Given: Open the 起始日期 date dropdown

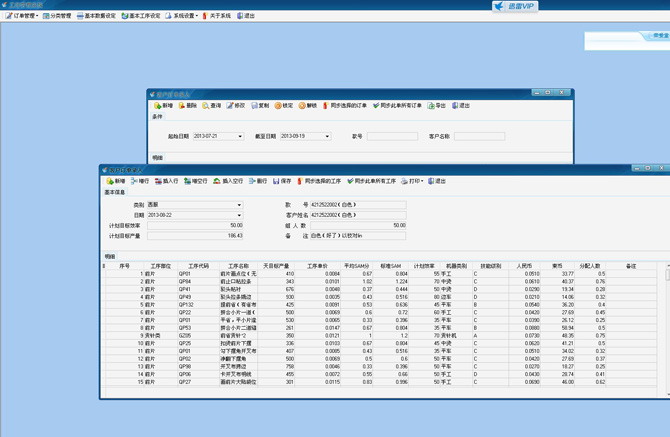Looking at the screenshot, I should point(239,136).
